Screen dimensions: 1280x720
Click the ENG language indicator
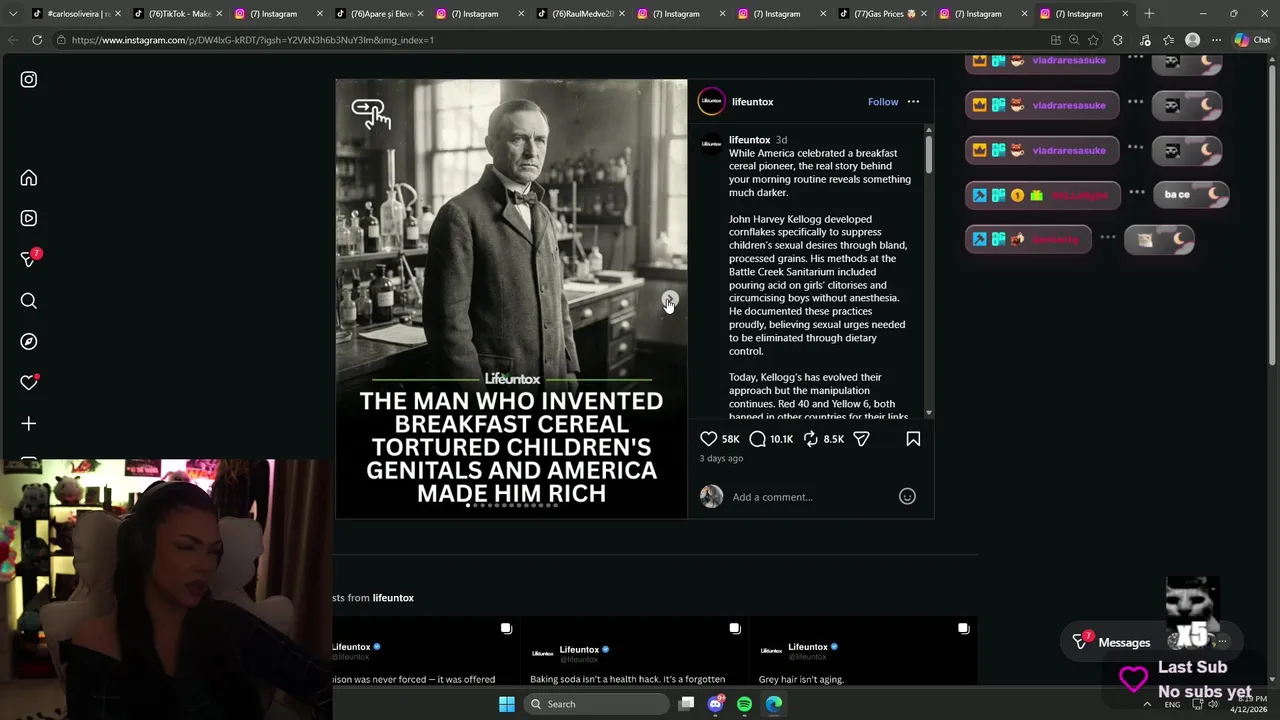[x=1172, y=704]
